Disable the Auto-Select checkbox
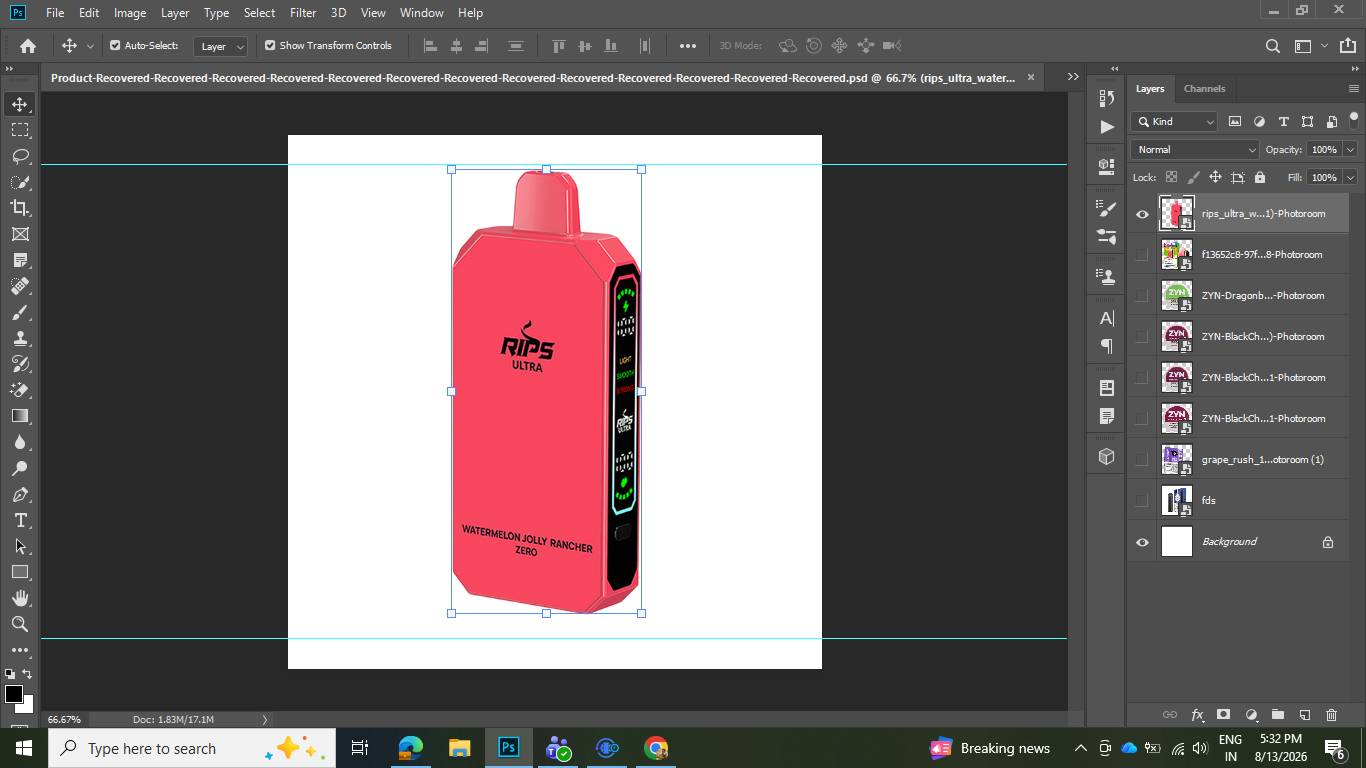The width and height of the screenshot is (1366, 768). [x=115, y=45]
